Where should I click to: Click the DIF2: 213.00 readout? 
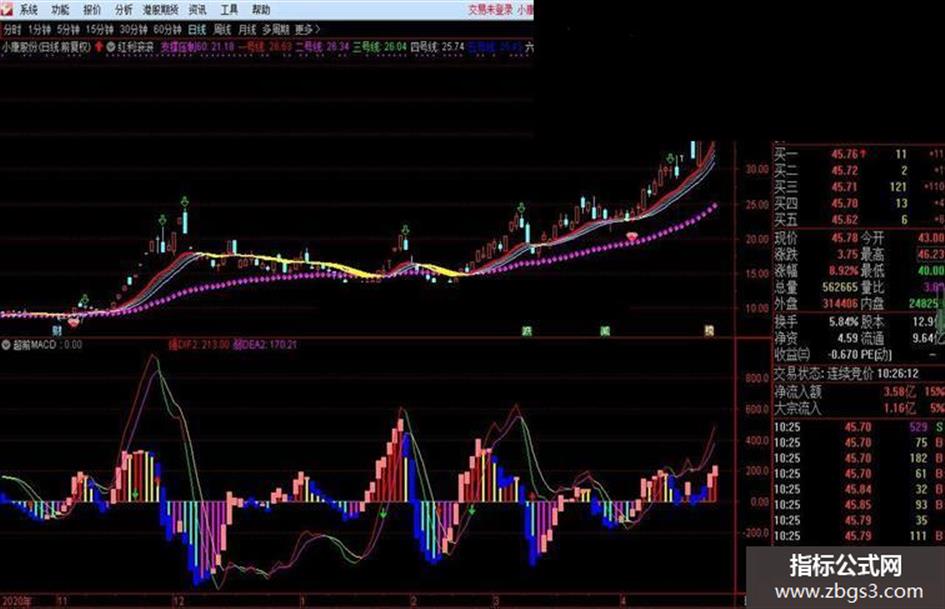199,345
